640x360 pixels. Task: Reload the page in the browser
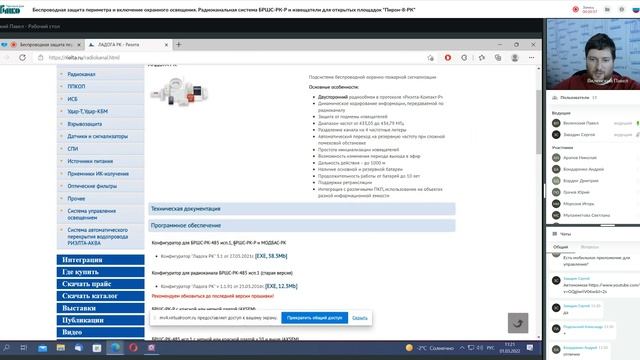coord(22,58)
